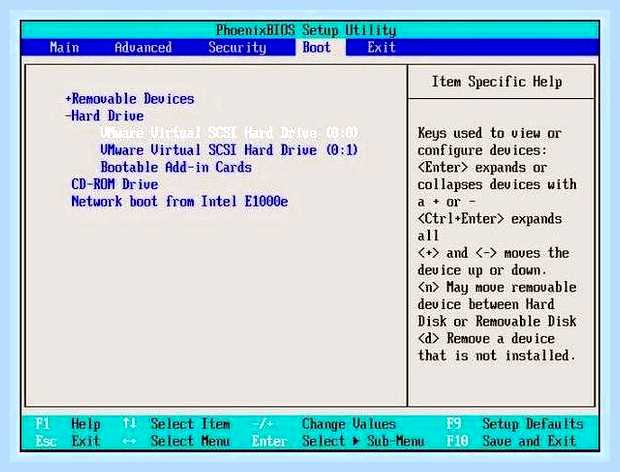Click the Enter key label in footer
This screenshot has width=620, height=472.
269,441
